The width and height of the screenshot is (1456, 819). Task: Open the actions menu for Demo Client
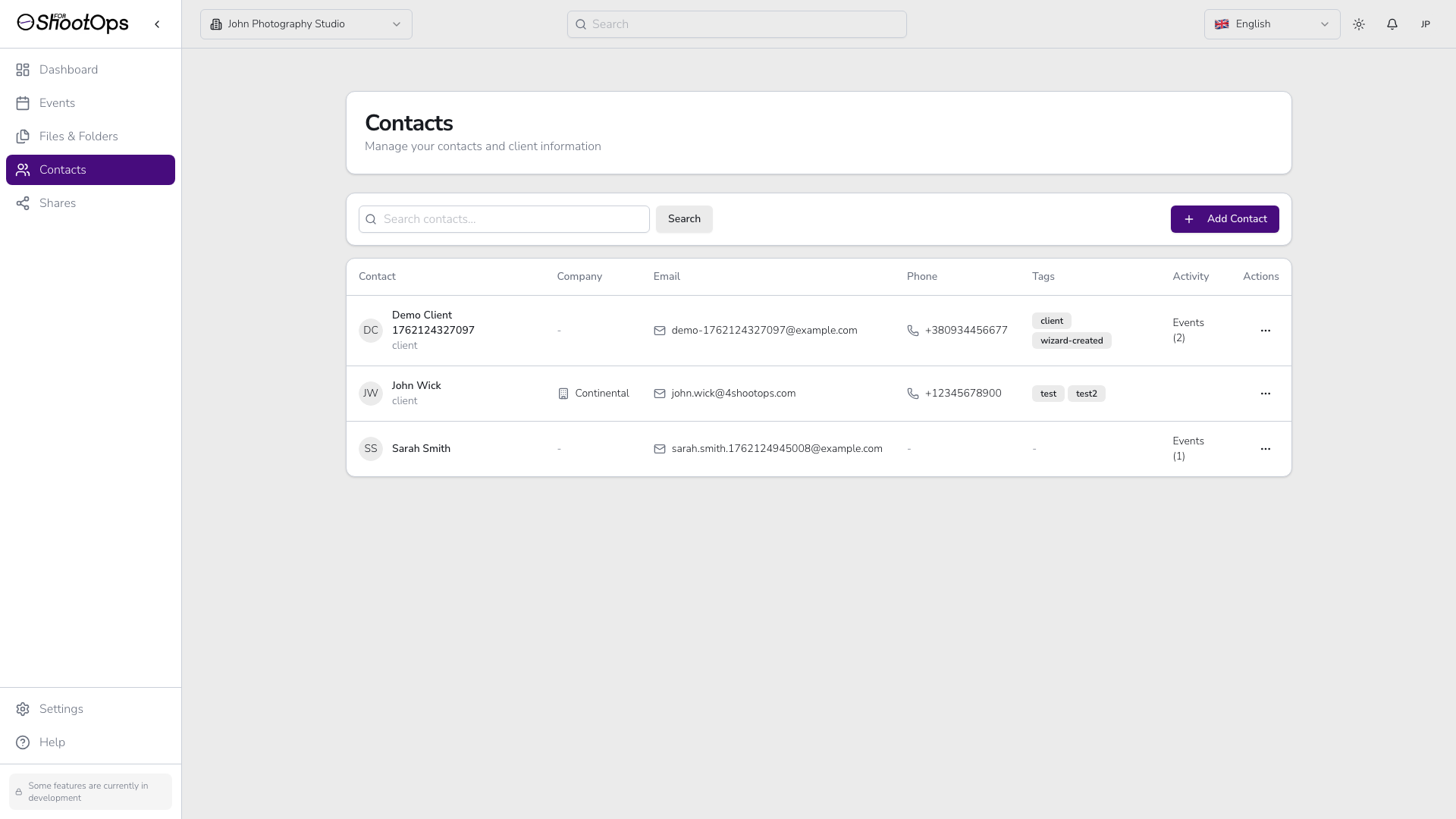1265,331
